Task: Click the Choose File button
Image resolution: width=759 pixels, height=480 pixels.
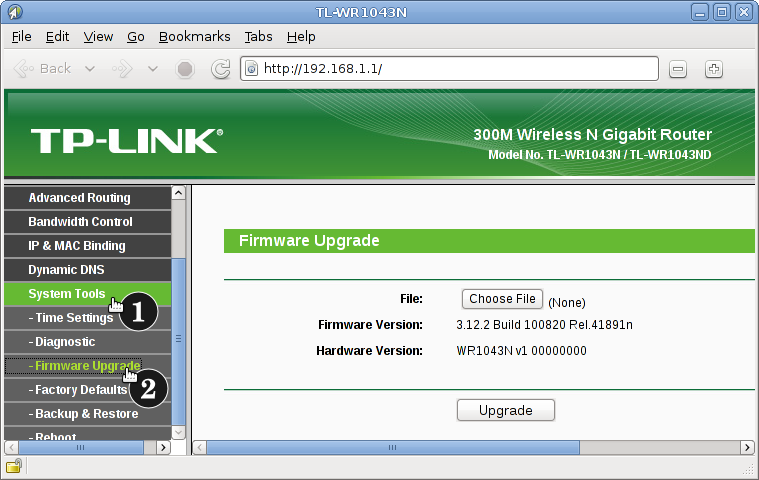Action: tap(503, 299)
